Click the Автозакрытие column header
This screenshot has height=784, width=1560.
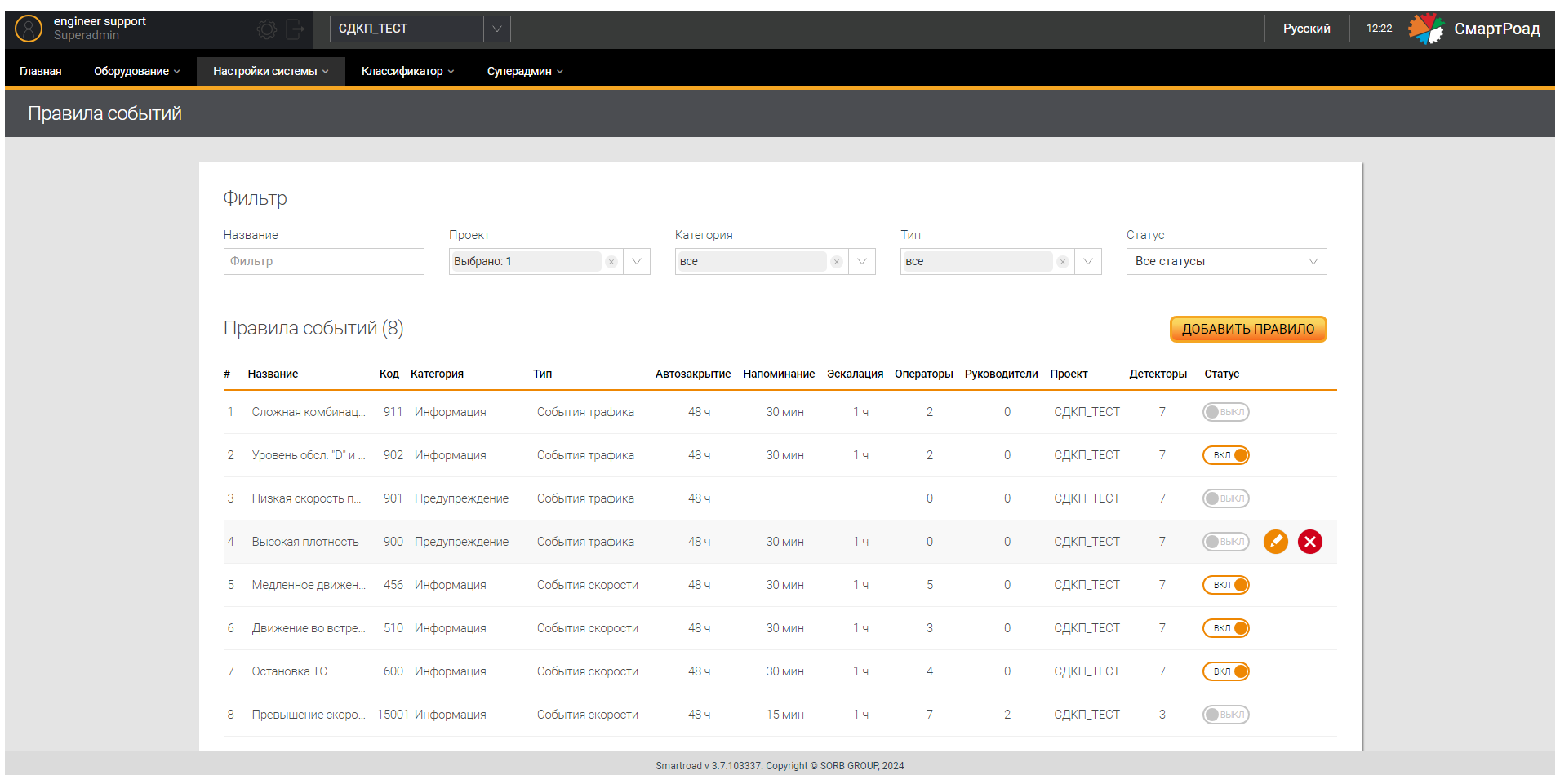(693, 374)
